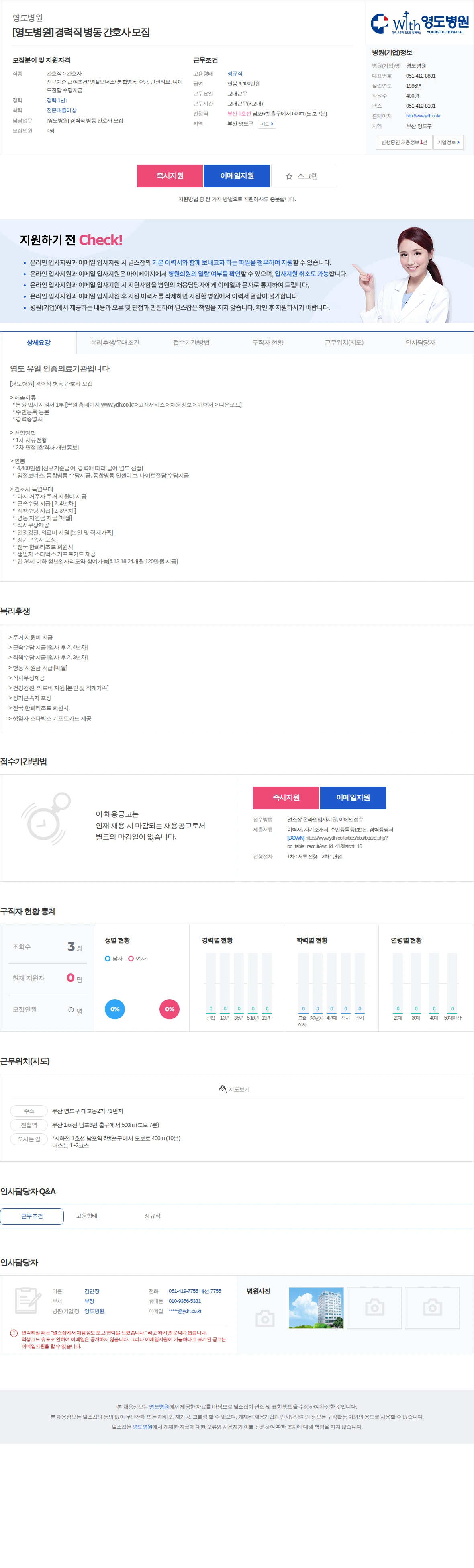Image resolution: width=474 pixels, height=1568 pixels.
Task: Click the 경력 1년↑ link
Action: click(x=57, y=100)
